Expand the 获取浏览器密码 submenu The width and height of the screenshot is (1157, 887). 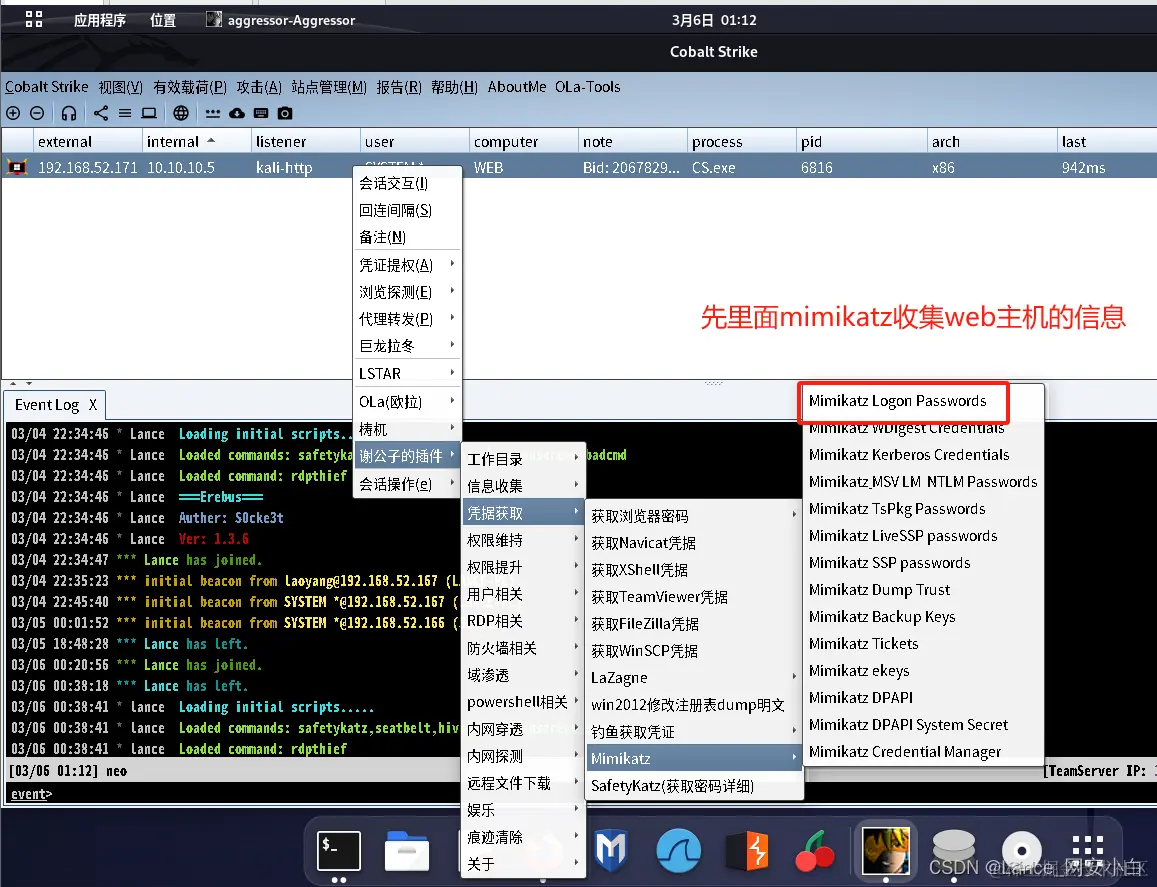694,516
